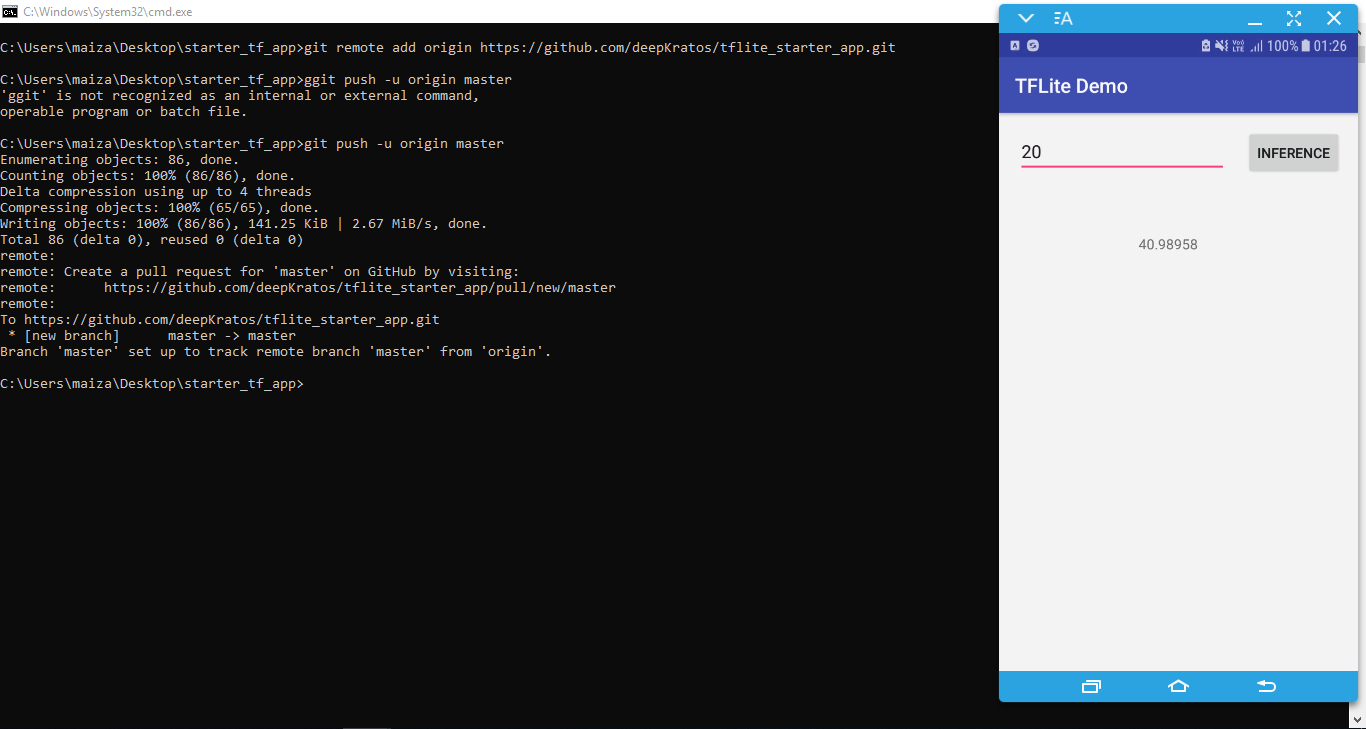
Task: Click the pull request URL in terminal
Action: tap(360, 288)
